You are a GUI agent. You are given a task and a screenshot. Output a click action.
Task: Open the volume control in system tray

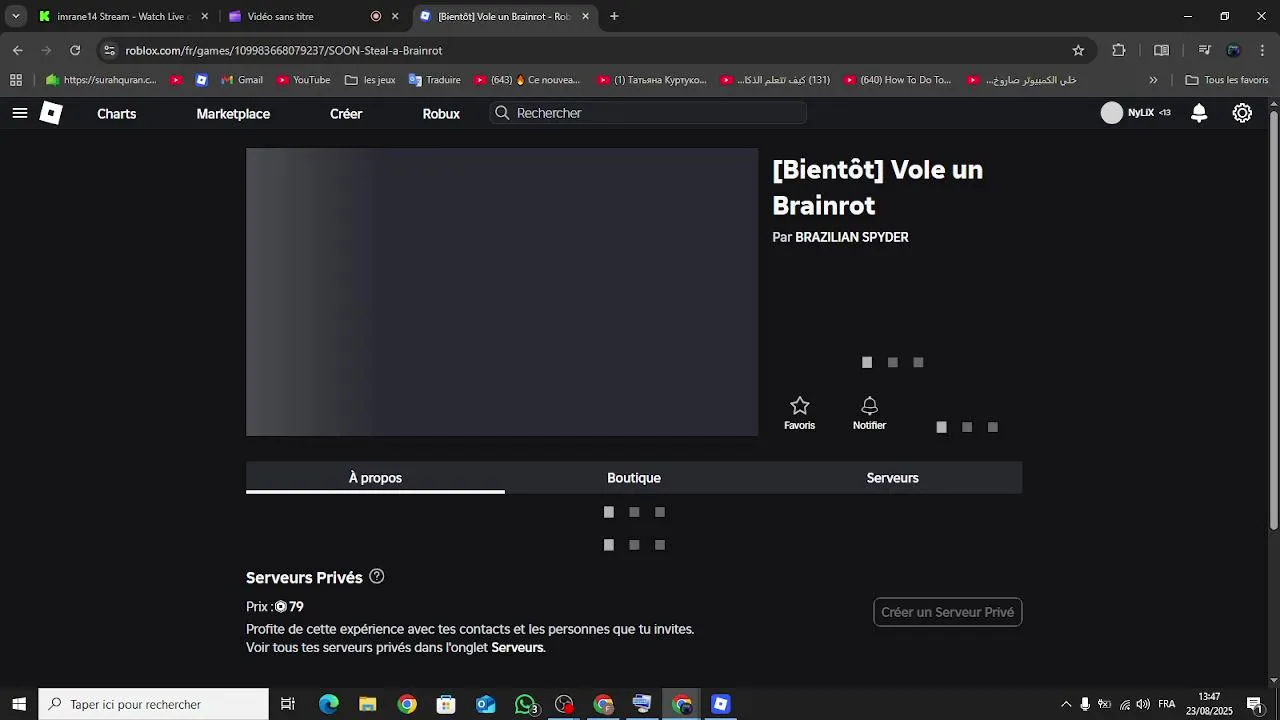[1143, 704]
